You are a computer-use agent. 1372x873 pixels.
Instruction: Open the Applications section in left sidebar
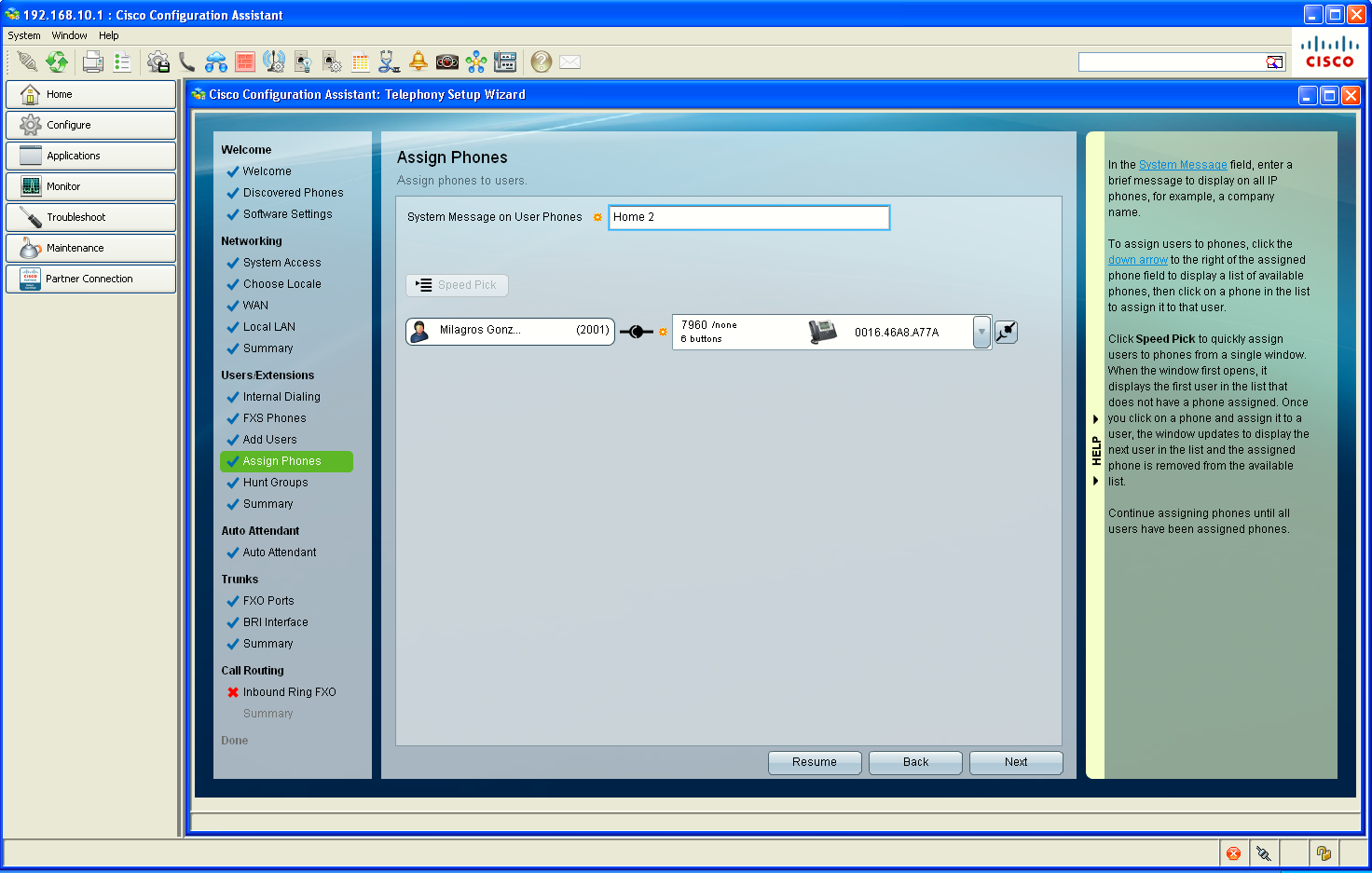[x=90, y=156]
